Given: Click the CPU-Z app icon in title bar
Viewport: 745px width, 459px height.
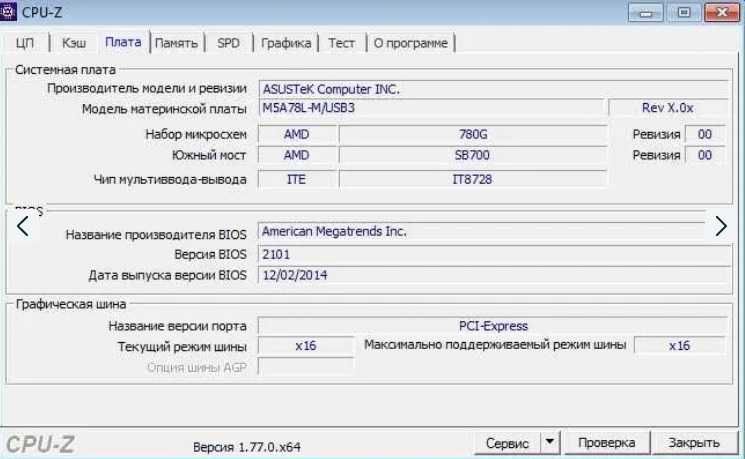Looking at the screenshot, I should 8,11.
